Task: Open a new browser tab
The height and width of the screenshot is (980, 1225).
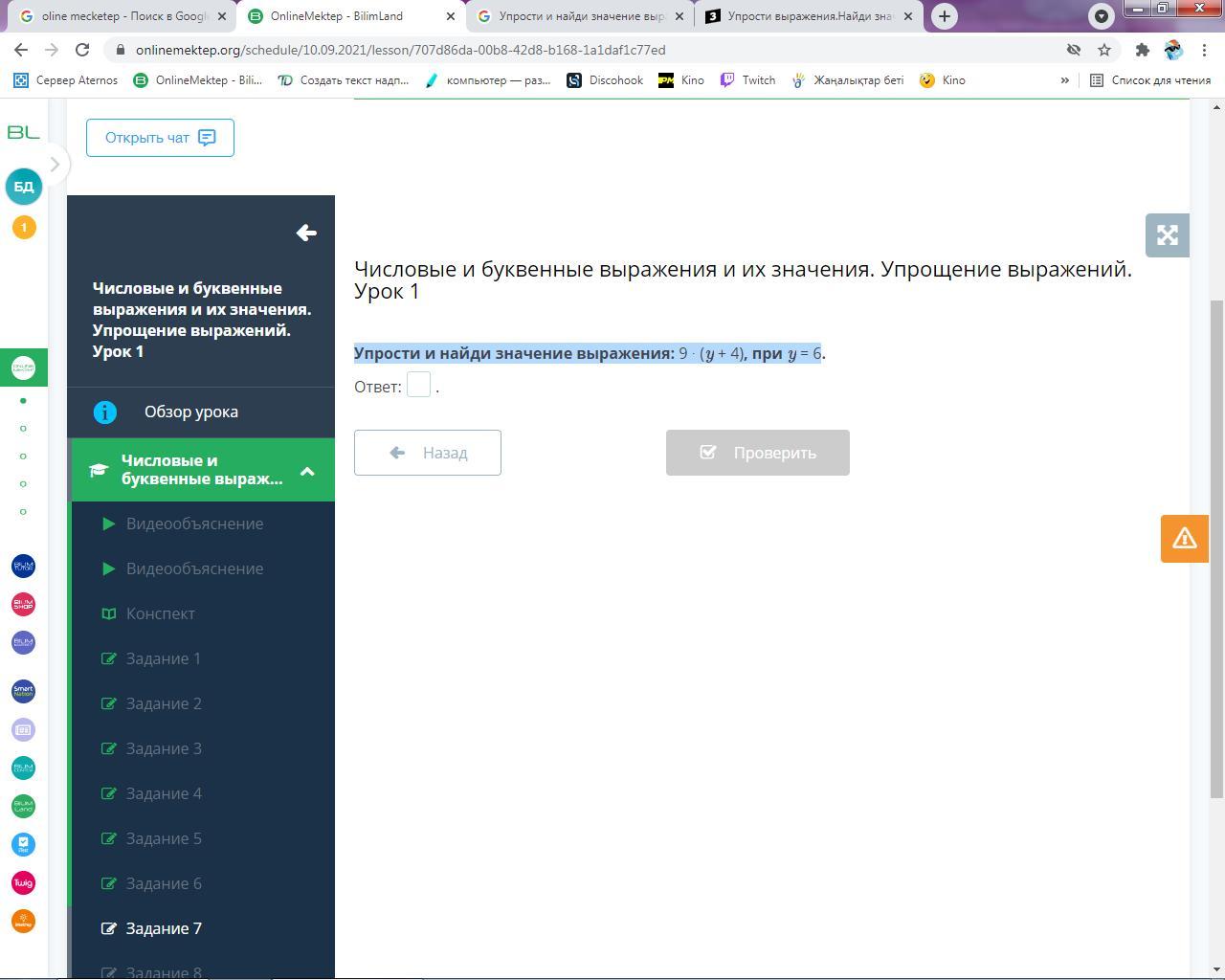Action: point(945,16)
